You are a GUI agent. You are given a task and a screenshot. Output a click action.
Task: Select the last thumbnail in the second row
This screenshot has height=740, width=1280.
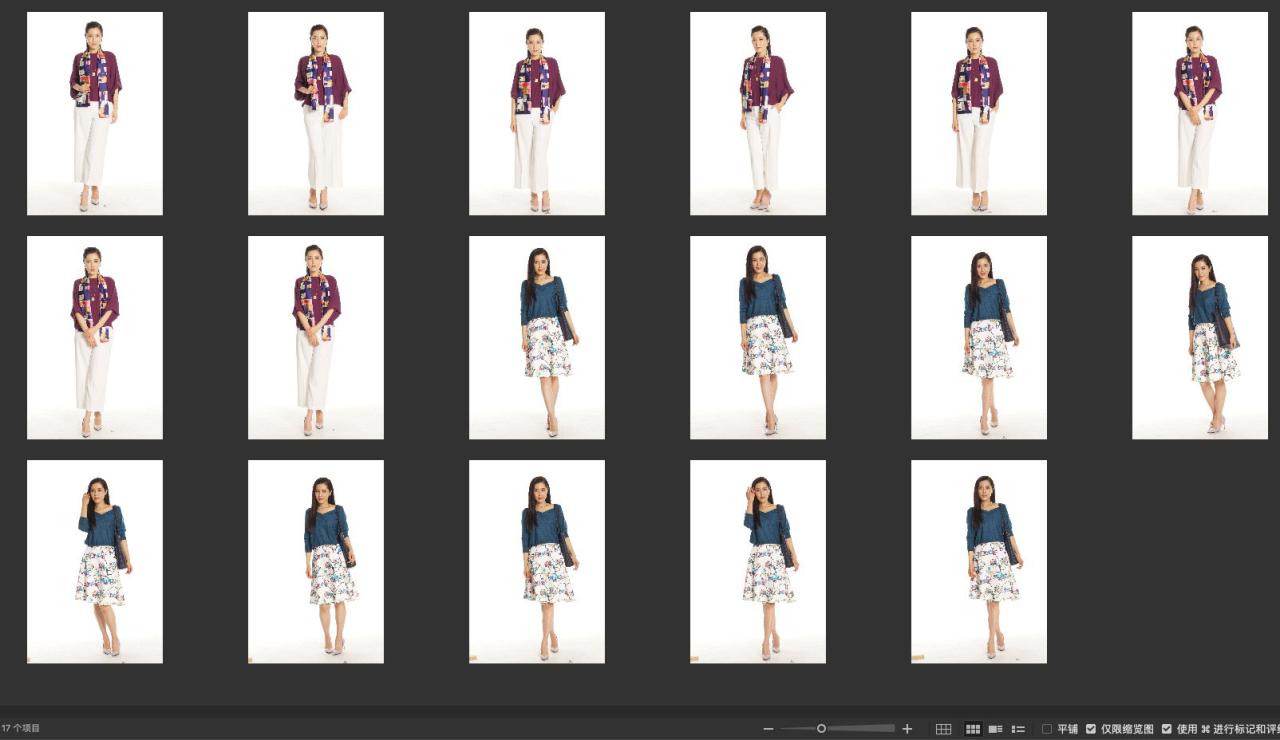[1199, 337]
